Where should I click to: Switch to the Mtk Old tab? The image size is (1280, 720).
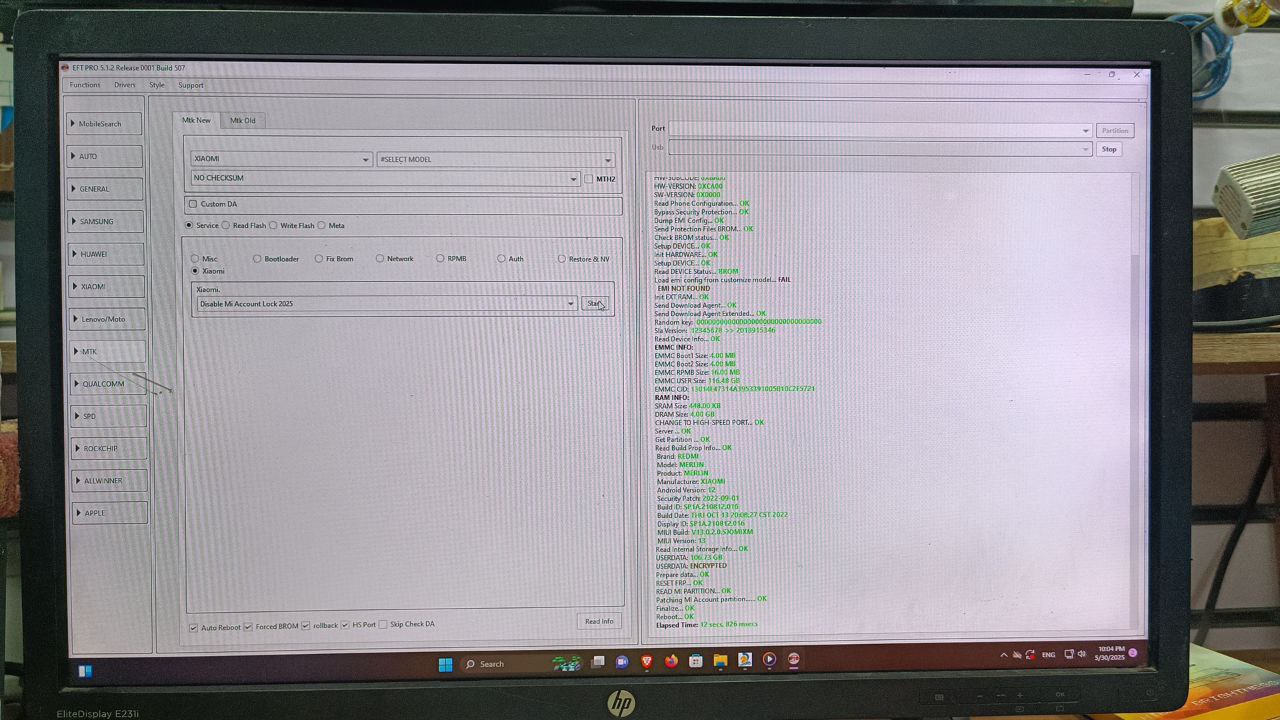point(243,121)
